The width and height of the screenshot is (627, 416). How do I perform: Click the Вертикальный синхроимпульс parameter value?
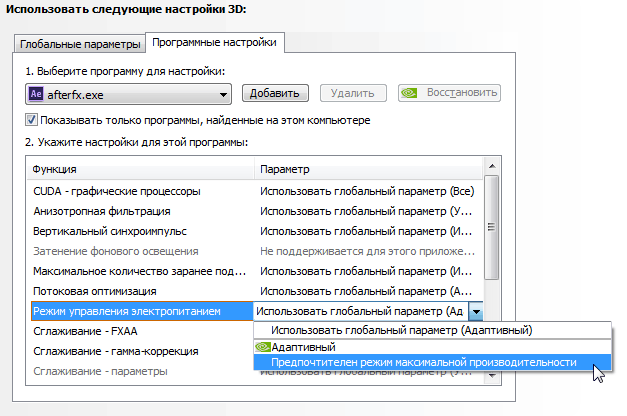point(366,231)
